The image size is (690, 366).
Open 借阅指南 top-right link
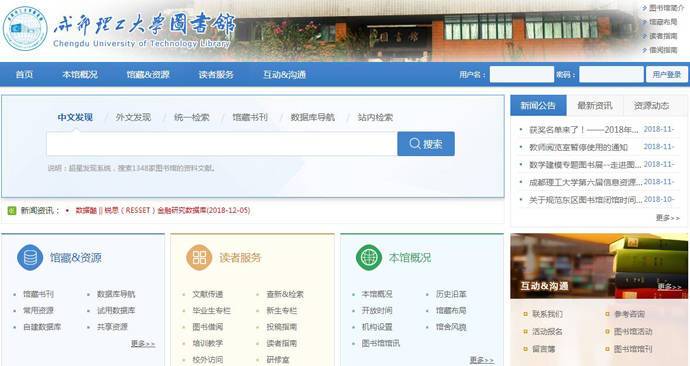click(x=663, y=50)
